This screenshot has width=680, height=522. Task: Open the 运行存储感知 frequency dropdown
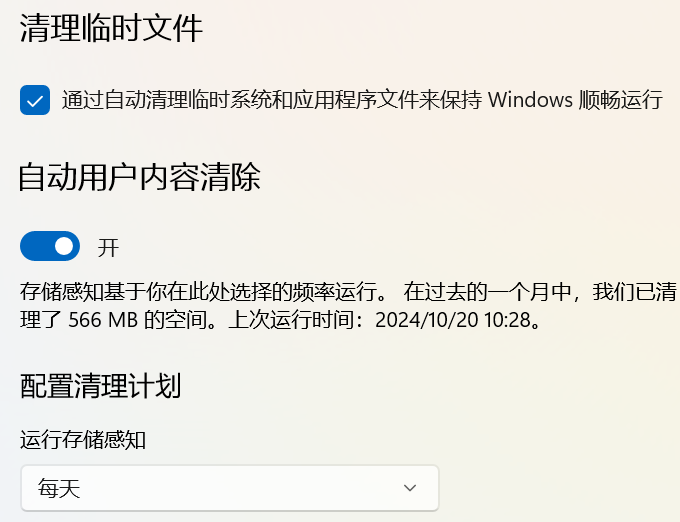[229, 488]
